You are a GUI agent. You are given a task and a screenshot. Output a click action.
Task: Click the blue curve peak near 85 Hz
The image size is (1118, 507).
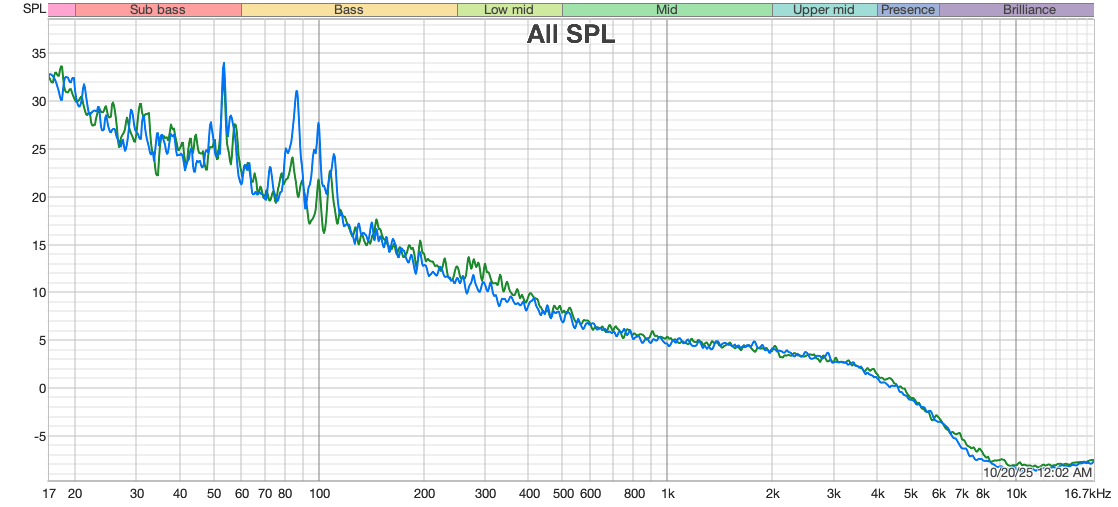coord(296,92)
